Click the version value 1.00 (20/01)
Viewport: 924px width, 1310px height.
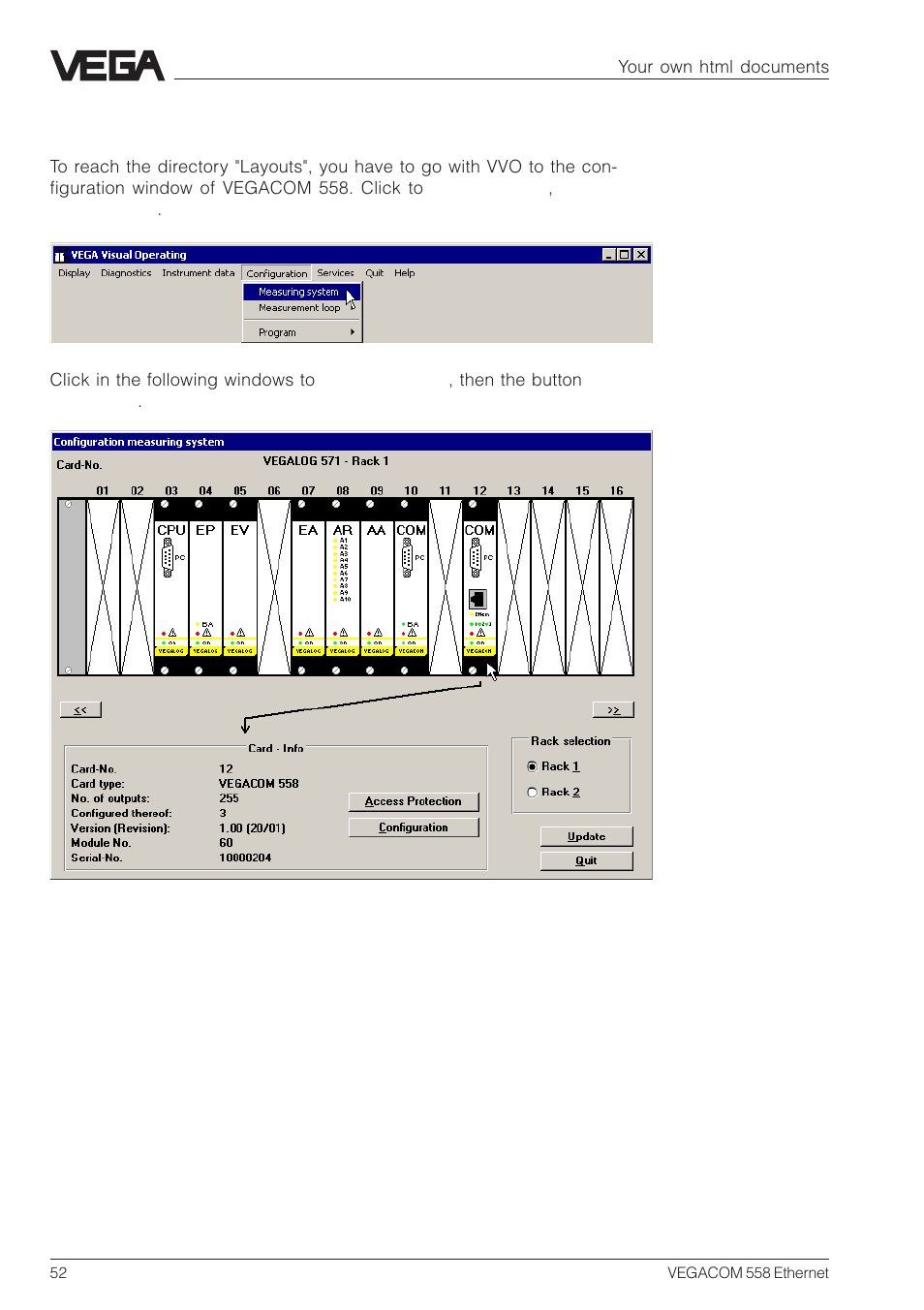click(252, 828)
